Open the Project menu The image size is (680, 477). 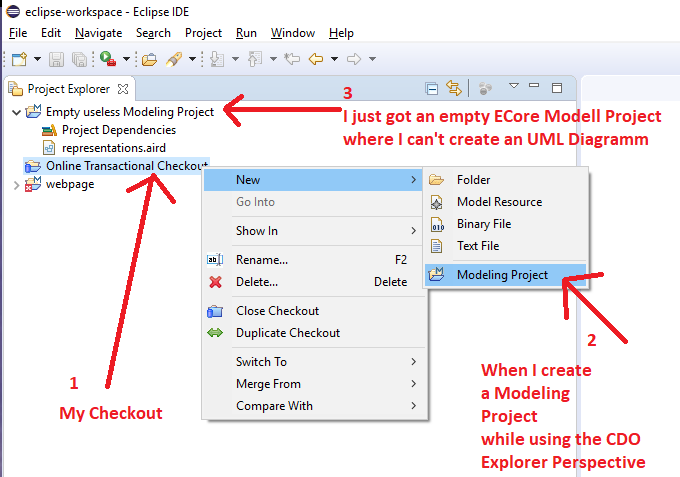point(203,33)
